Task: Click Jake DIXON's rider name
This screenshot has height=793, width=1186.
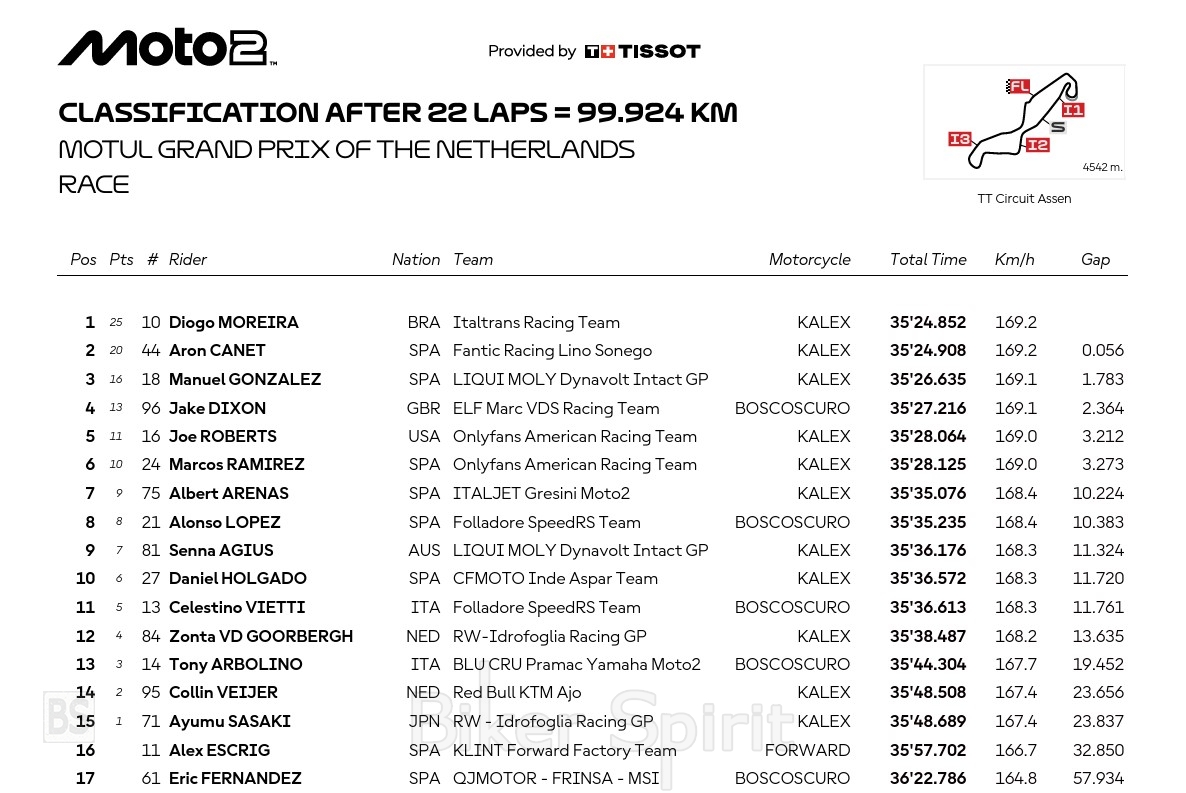Action: click(217, 408)
